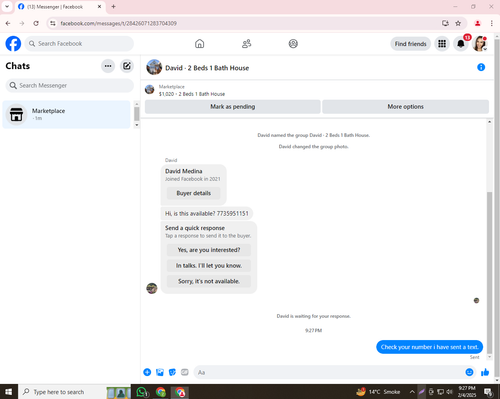
Task: Bookmark this page with star icon
Action: 458,23
